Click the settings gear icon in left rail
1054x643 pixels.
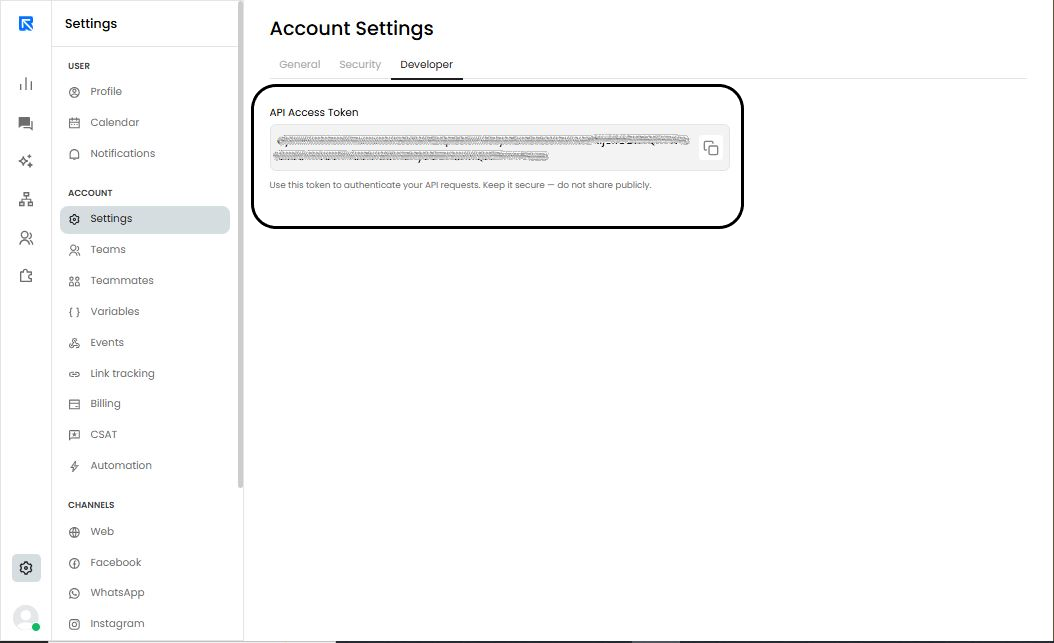pyautogui.click(x=26, y=568)
